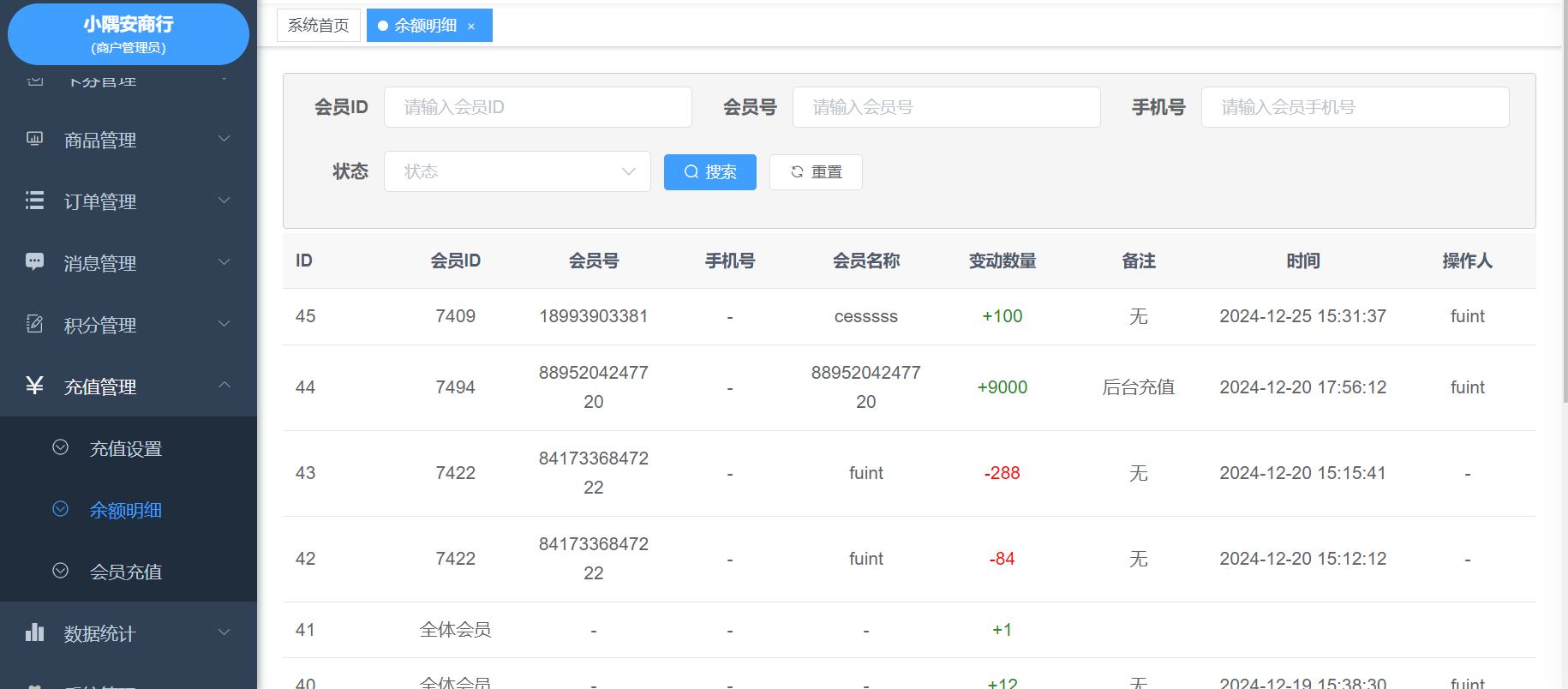The width and height of the screenshot is (1568, 689).
Task: Open the 余额明细 submenu item
Action: 126,510
